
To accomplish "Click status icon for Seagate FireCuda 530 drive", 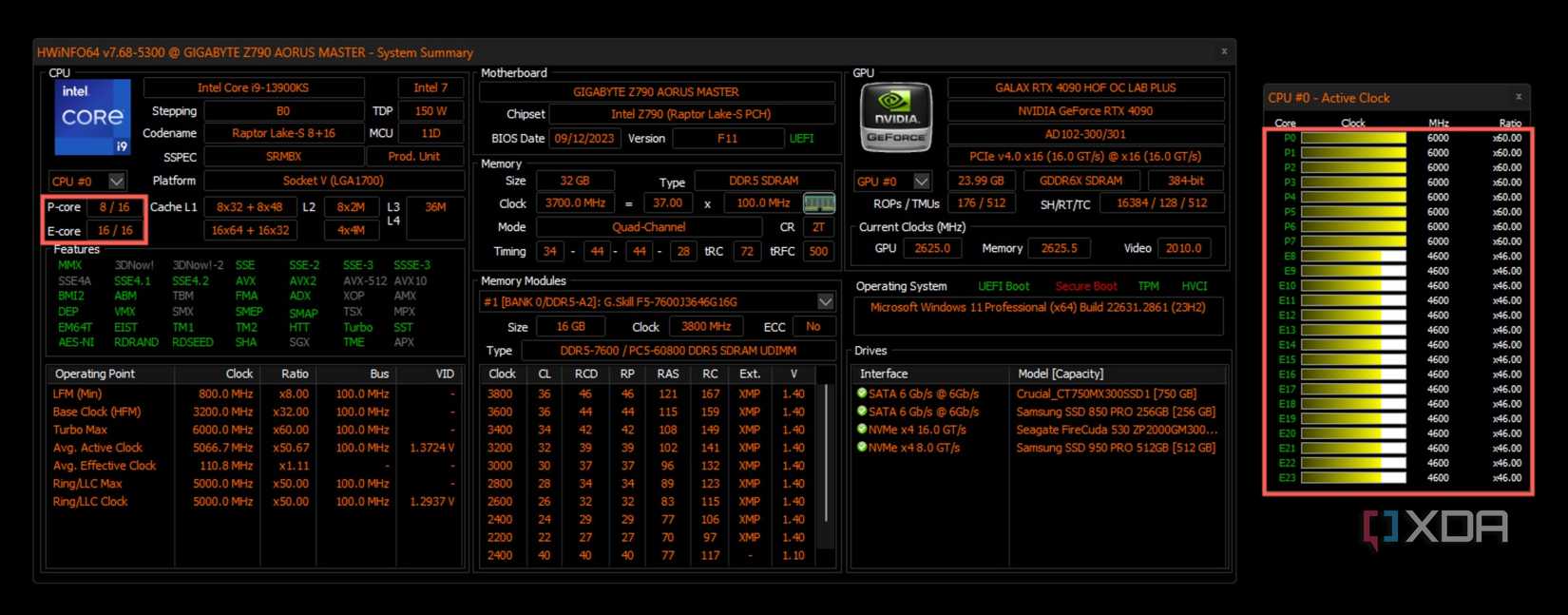I will pos(862,429).
